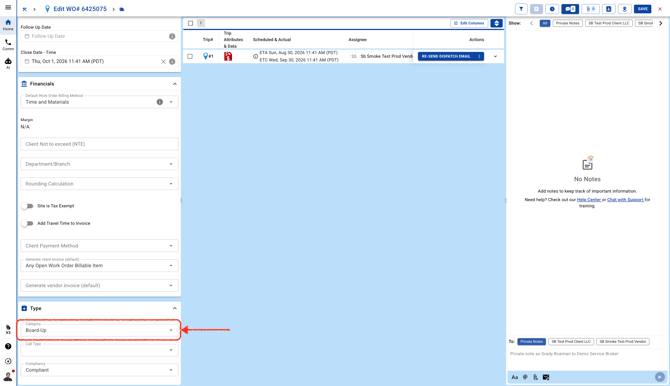This screenshot has width=670, height=386.
Task: Send to SB Test Prod Client LLC chip
Action: click(571, 342)
